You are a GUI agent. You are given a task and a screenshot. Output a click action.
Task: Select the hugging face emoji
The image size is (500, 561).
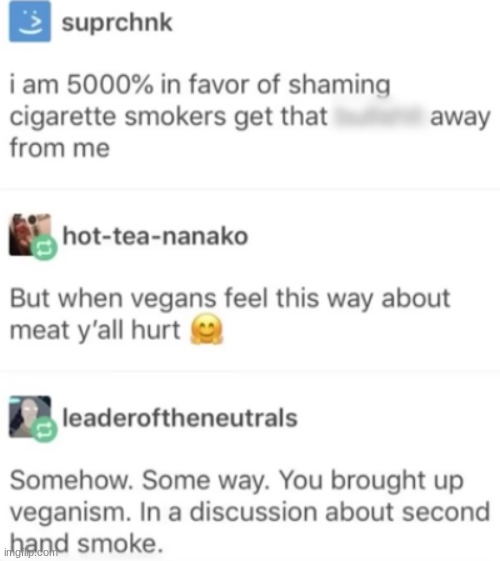(206, 329)
